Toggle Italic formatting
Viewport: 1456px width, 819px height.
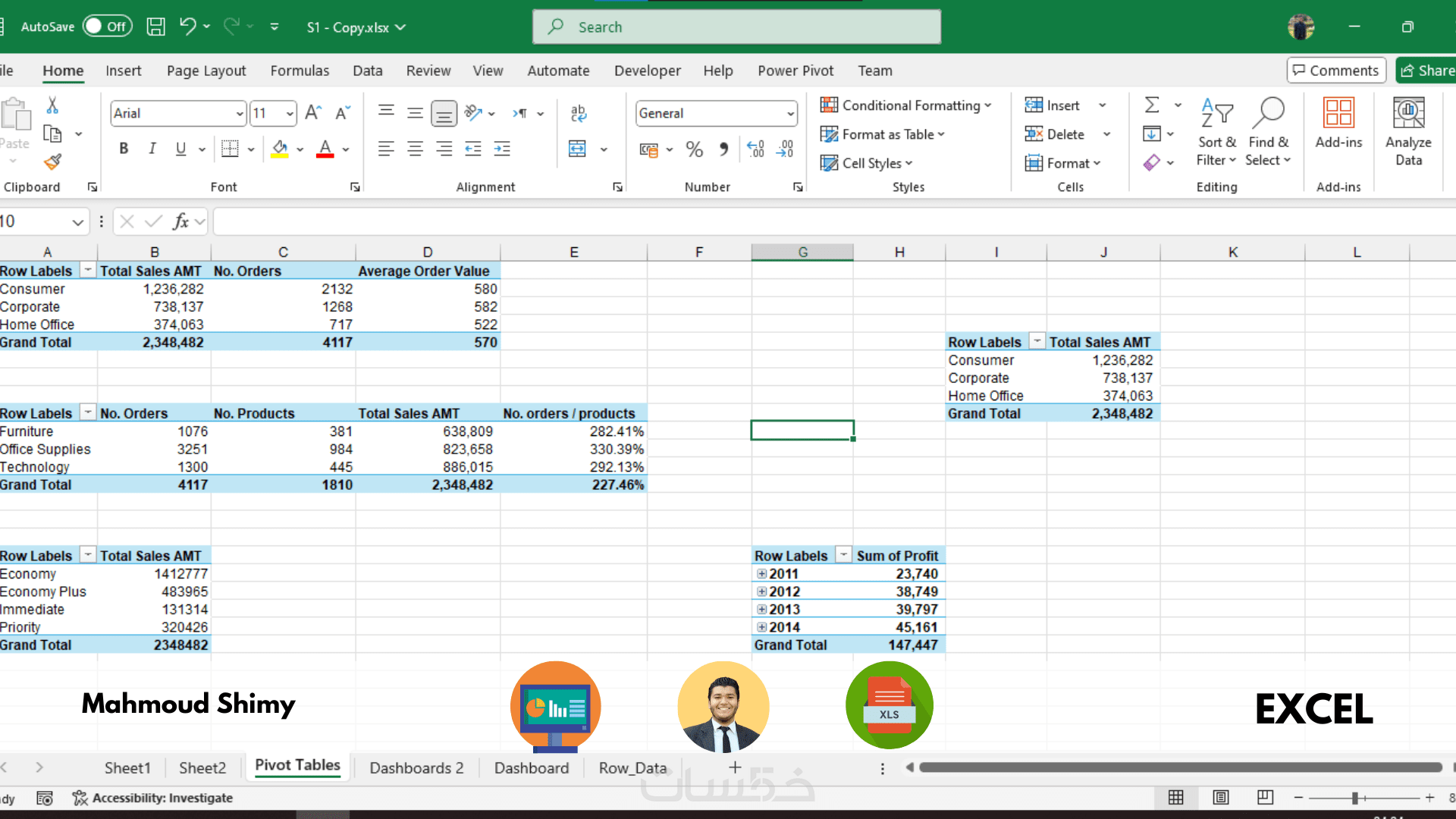(x=152, y=149)
